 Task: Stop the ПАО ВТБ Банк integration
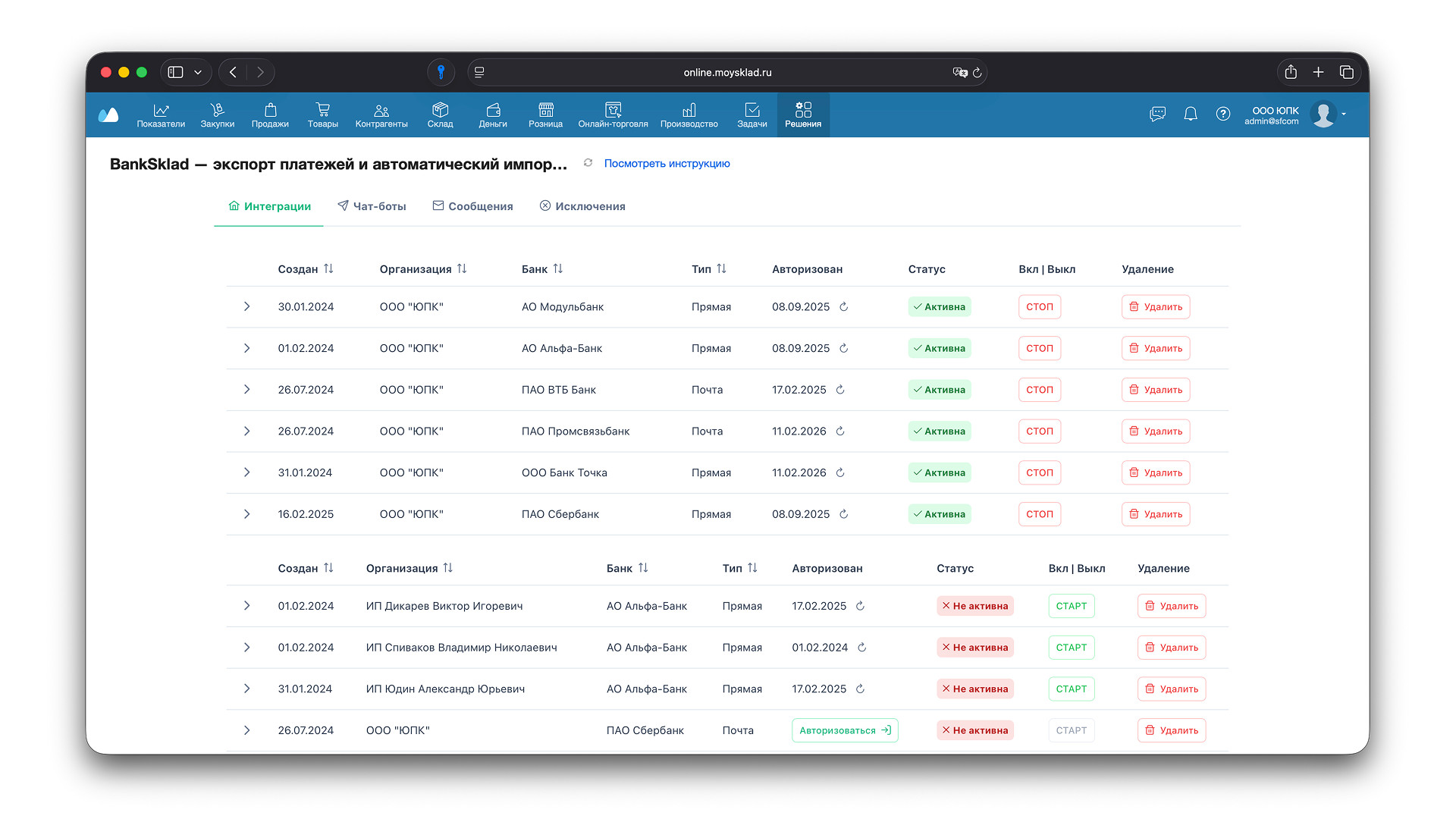pos(1039,390)
